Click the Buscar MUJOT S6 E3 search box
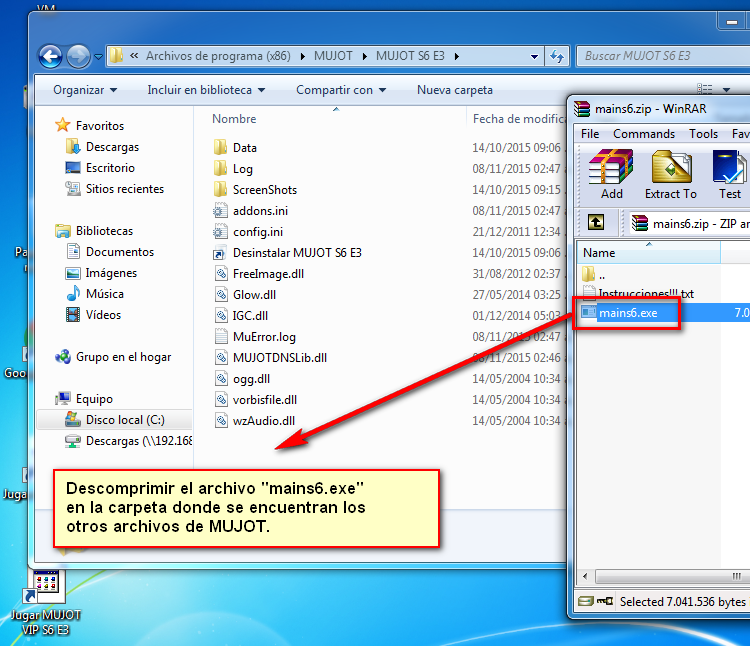The height and width of the screenshot is (646, 750). coord(660,56)
